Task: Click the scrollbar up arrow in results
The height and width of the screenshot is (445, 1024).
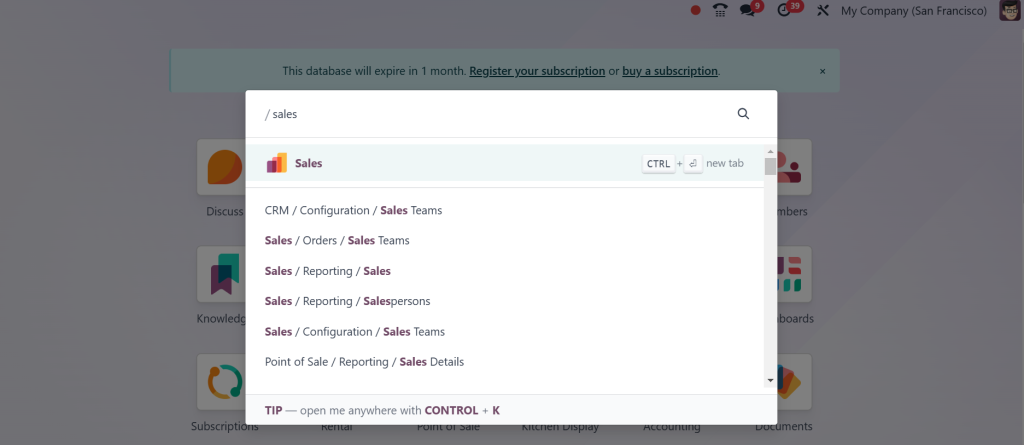Action: coord(771,151)
